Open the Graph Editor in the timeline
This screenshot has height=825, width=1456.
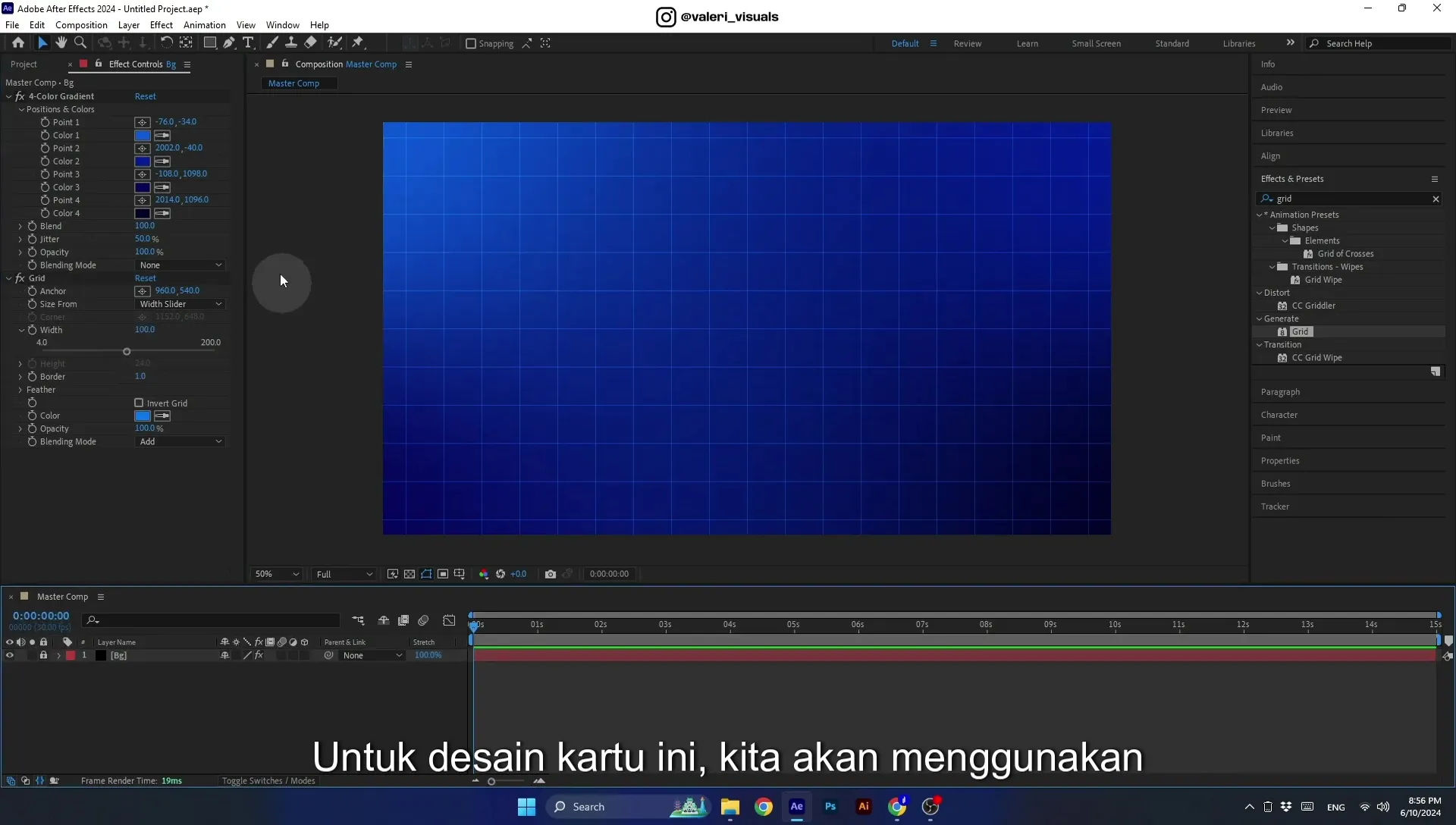(449, 620)
